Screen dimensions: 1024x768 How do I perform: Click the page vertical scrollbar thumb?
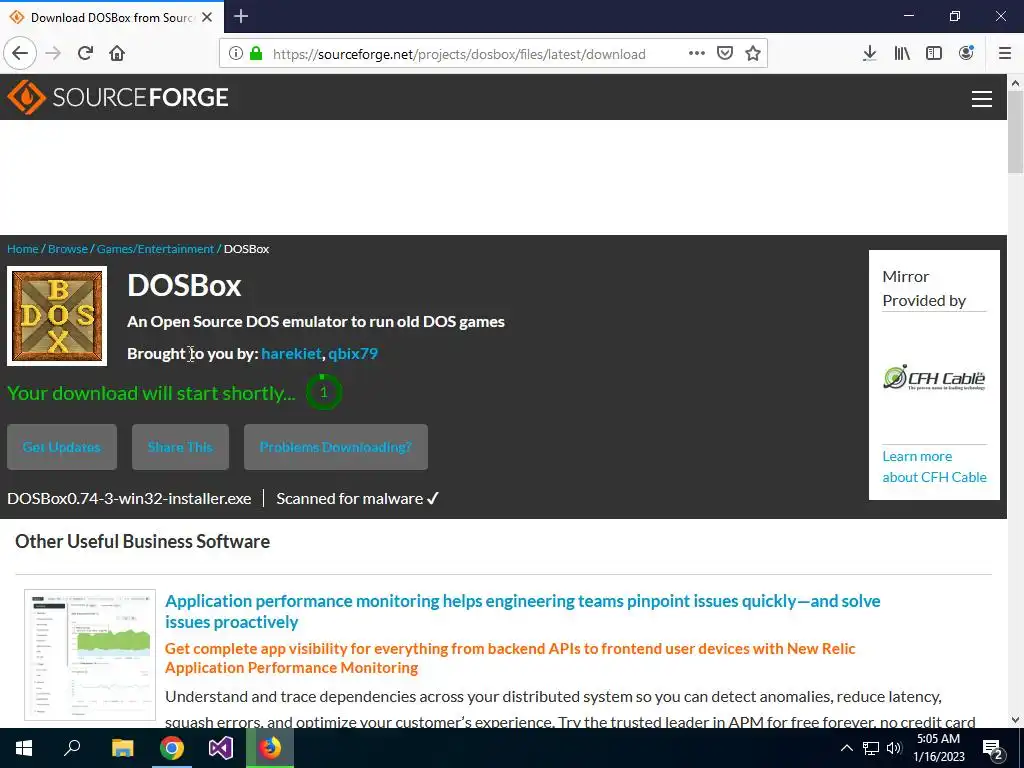[x=1015, y=132]
